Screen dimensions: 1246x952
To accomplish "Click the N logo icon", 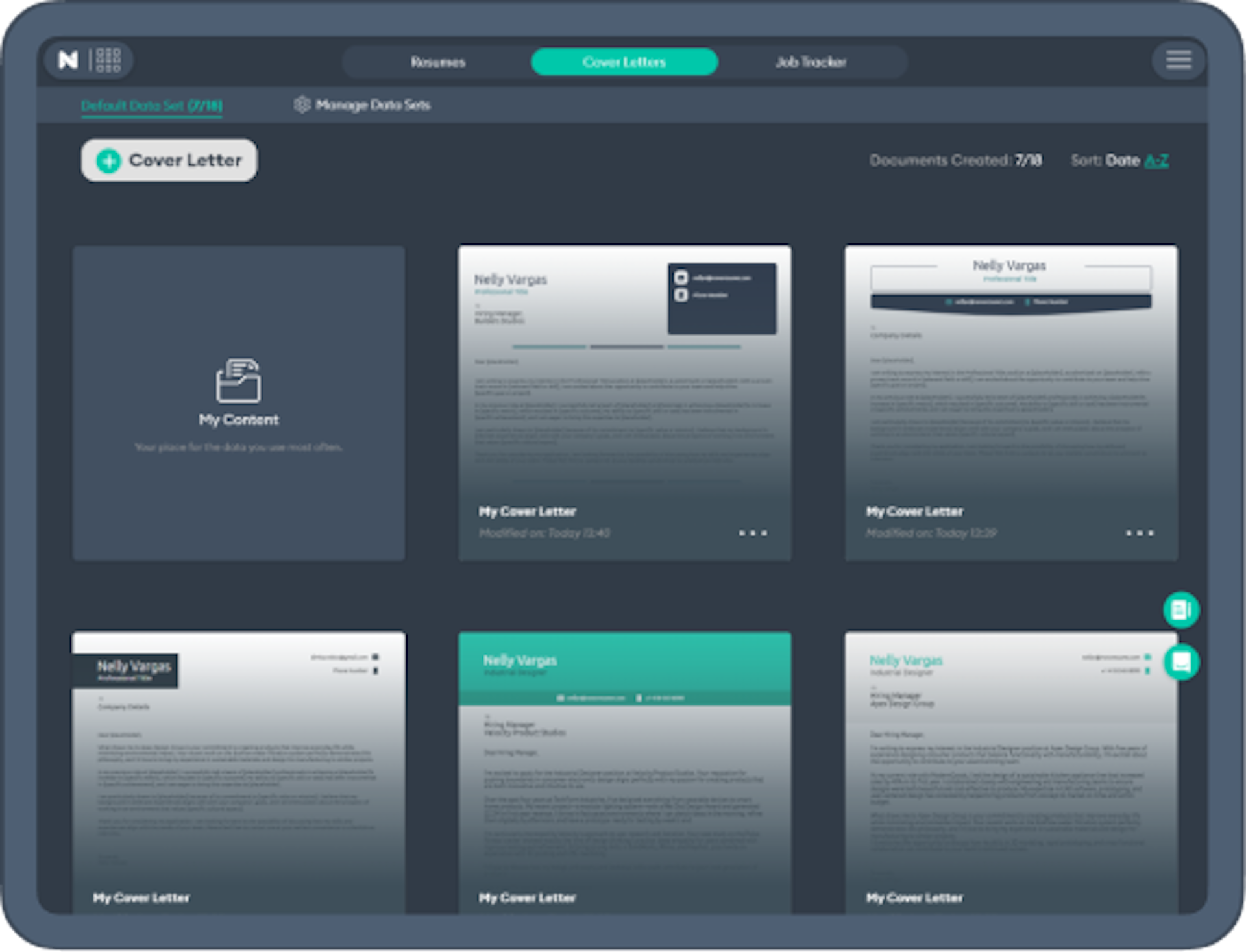I will (x=68, y=60).
